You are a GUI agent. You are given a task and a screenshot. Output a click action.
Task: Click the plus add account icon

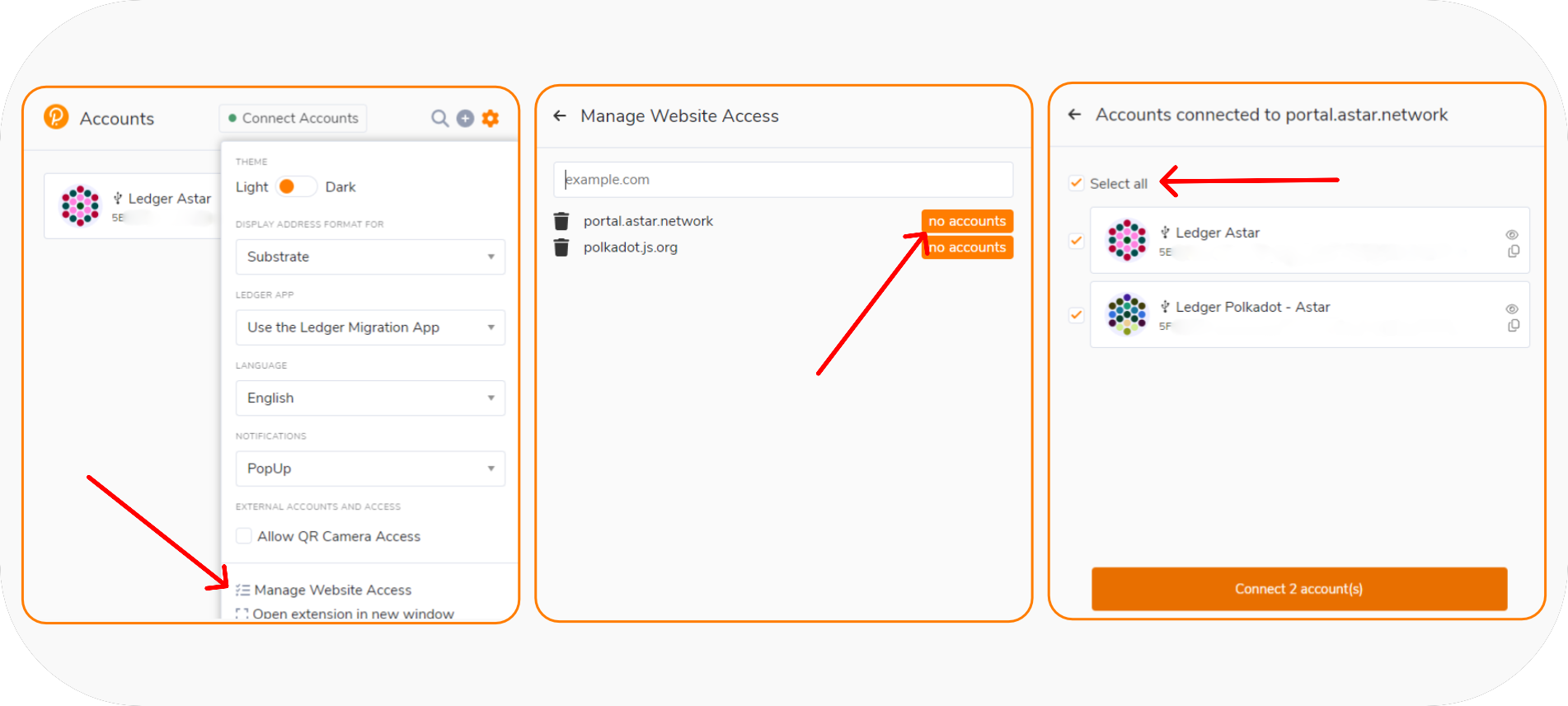465,119
